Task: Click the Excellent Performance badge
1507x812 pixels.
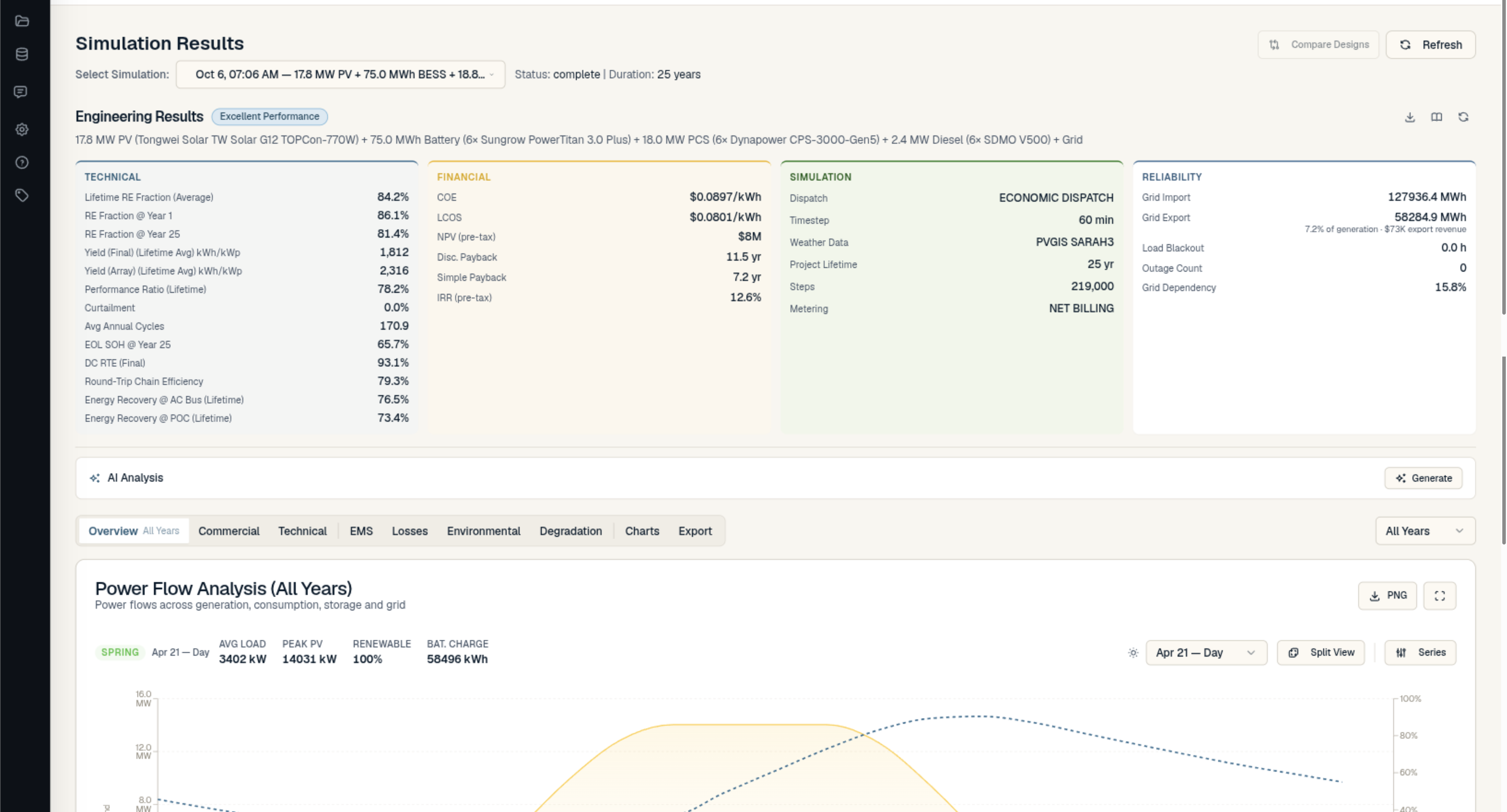Action: pyautogui.click(x=269, y=117)
